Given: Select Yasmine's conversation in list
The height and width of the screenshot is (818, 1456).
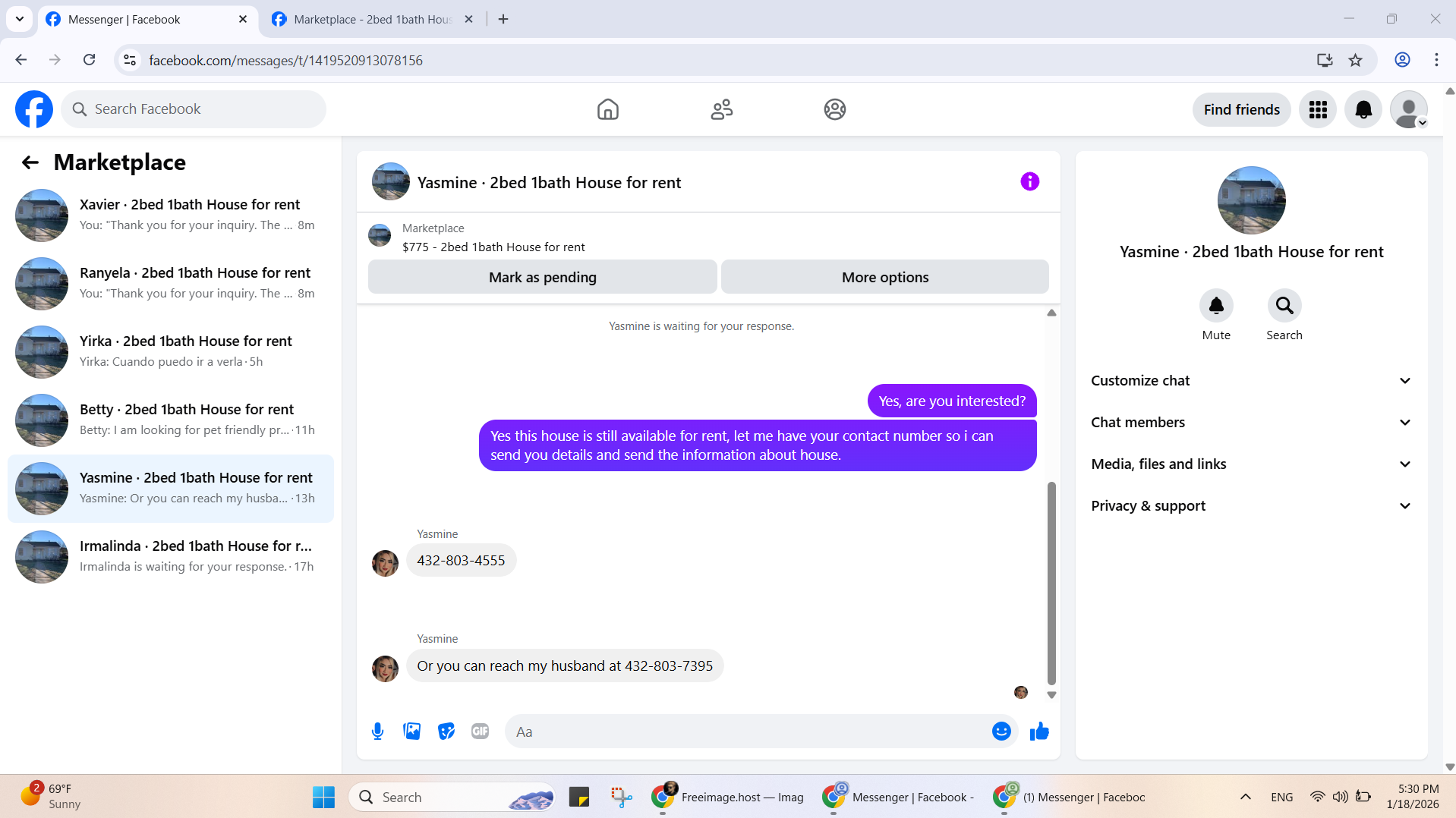Looking at the screenshot, I should (x=171, y=489).
